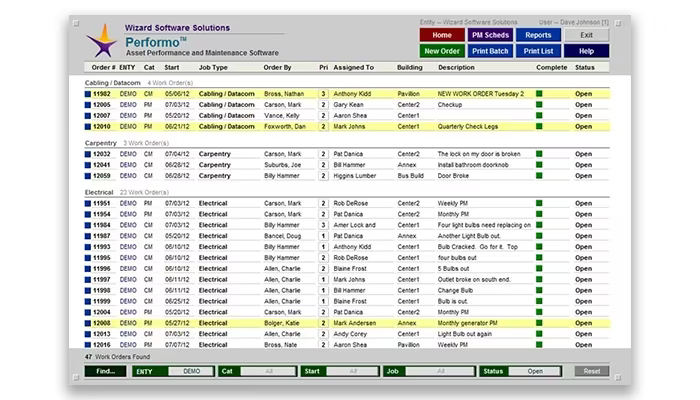Viewport: 700px width, 400px height.
Task: Create a New Order
Action: tap(442, 51)
